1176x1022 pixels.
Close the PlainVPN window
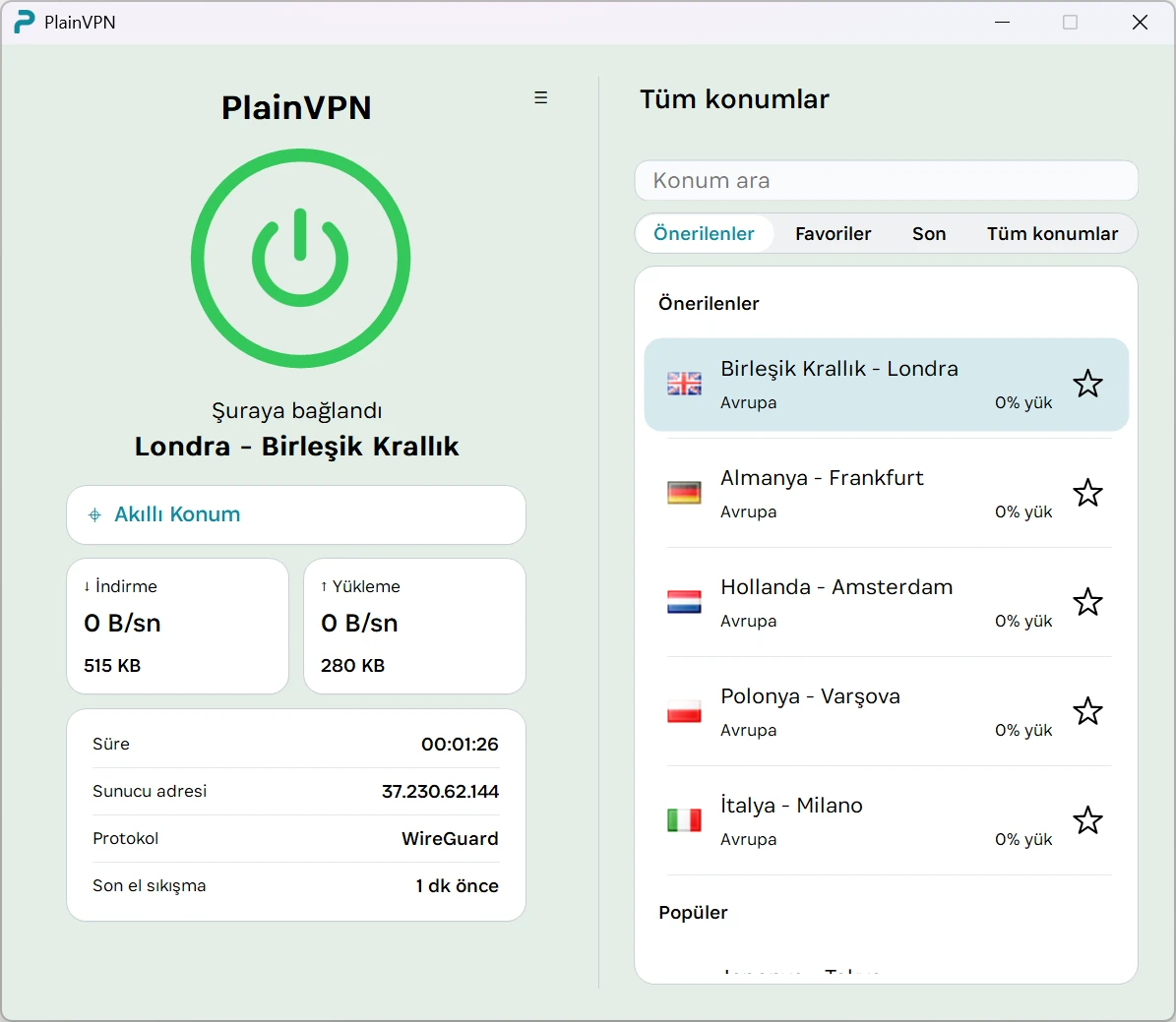1140,23
